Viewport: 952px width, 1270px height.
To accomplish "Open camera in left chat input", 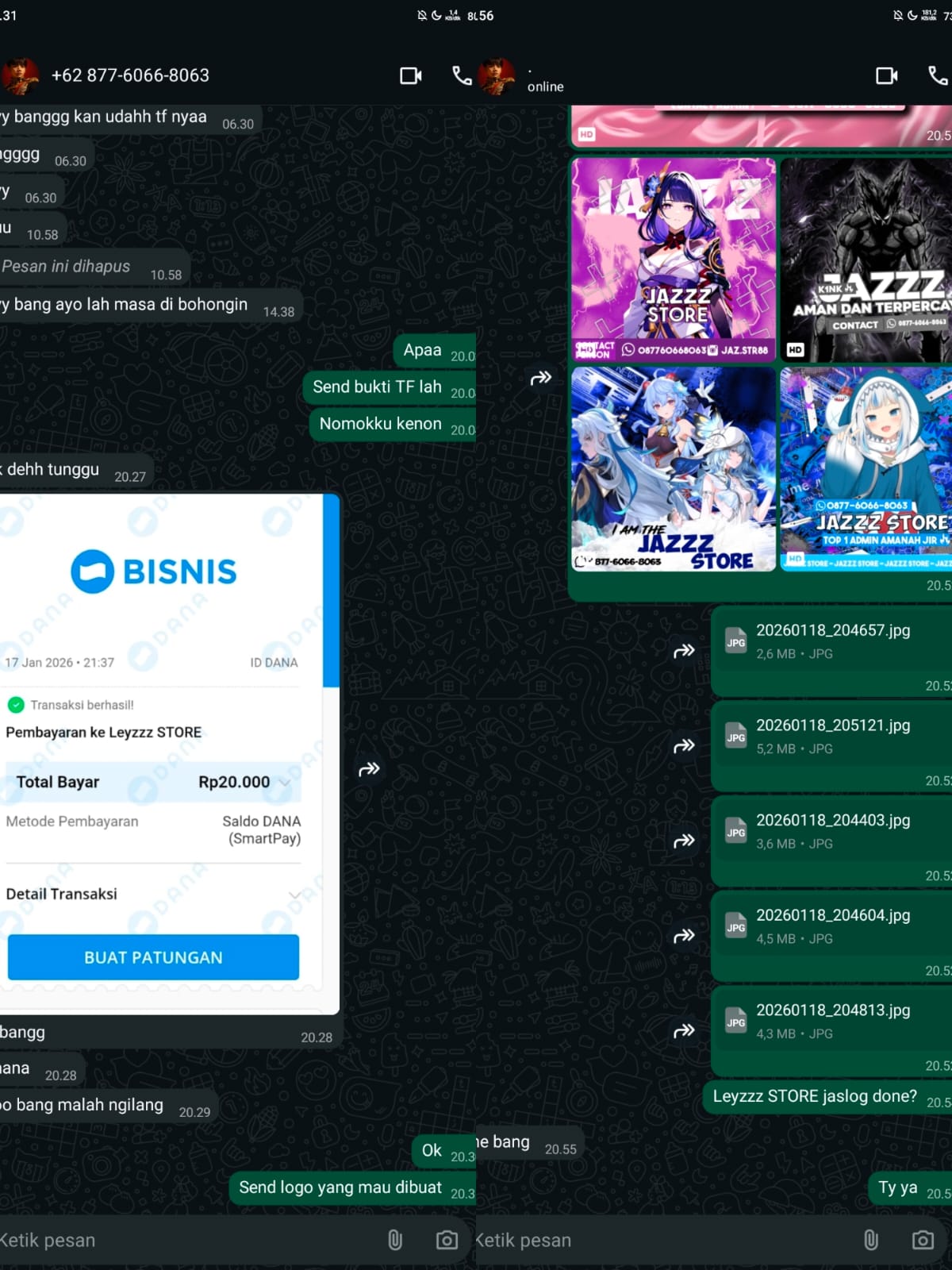I will click(447, 1240).
